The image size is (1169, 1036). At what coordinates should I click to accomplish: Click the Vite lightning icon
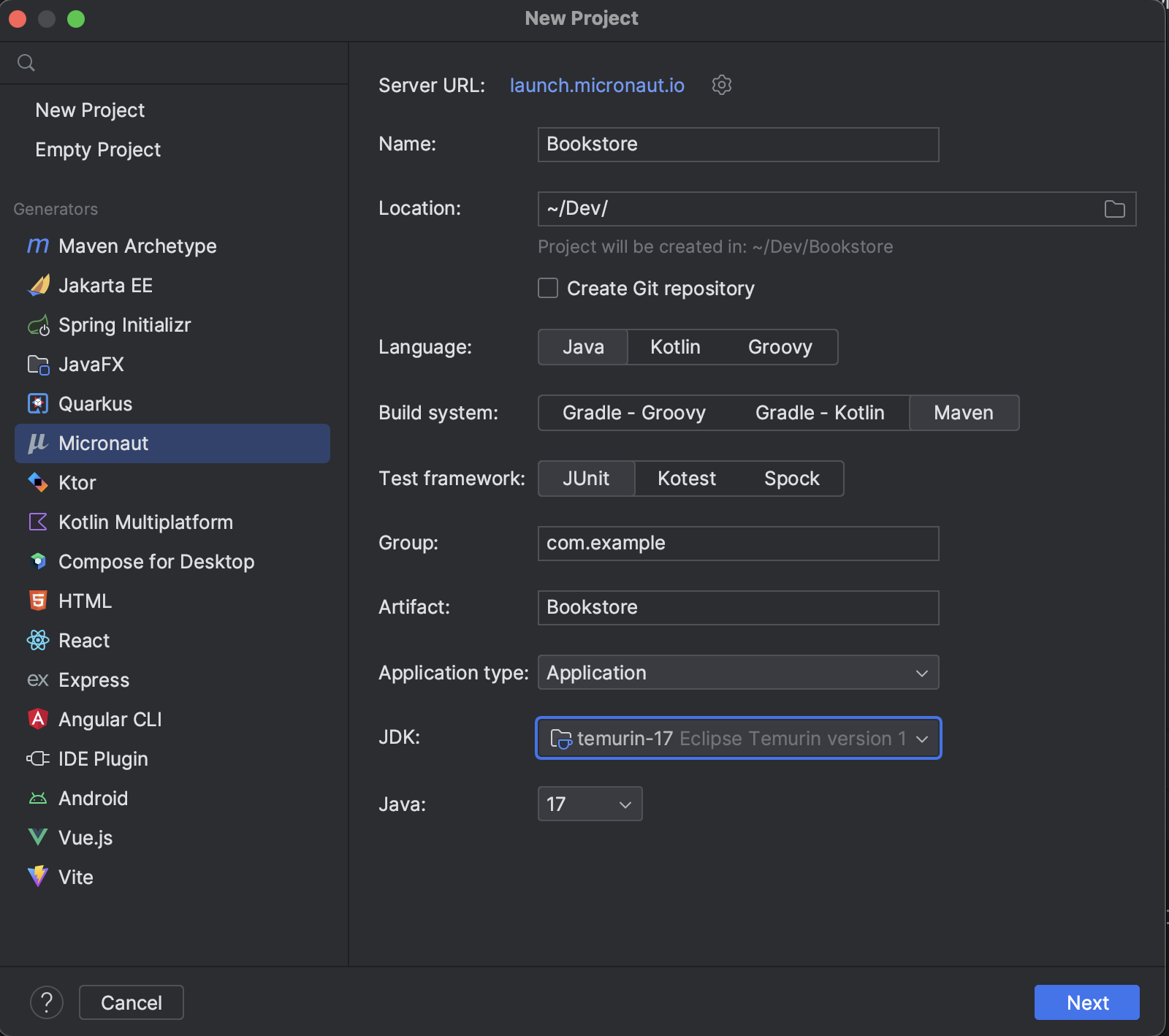38,877
